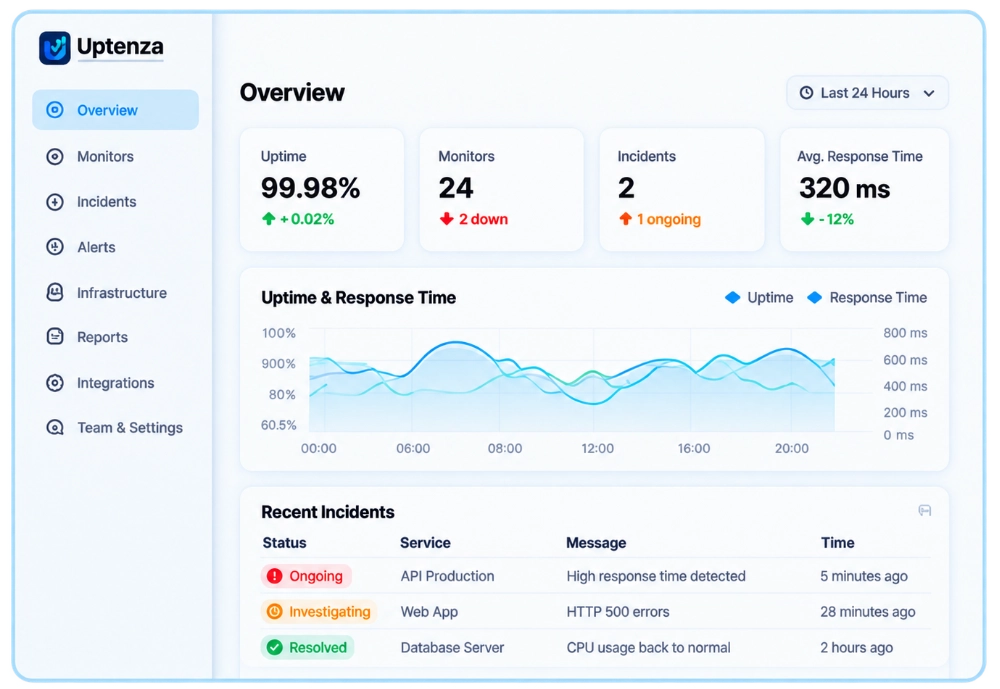The image size is (1000, 689).
Task: Go to the Overview menu item
Action: click(x=115, y=110)
